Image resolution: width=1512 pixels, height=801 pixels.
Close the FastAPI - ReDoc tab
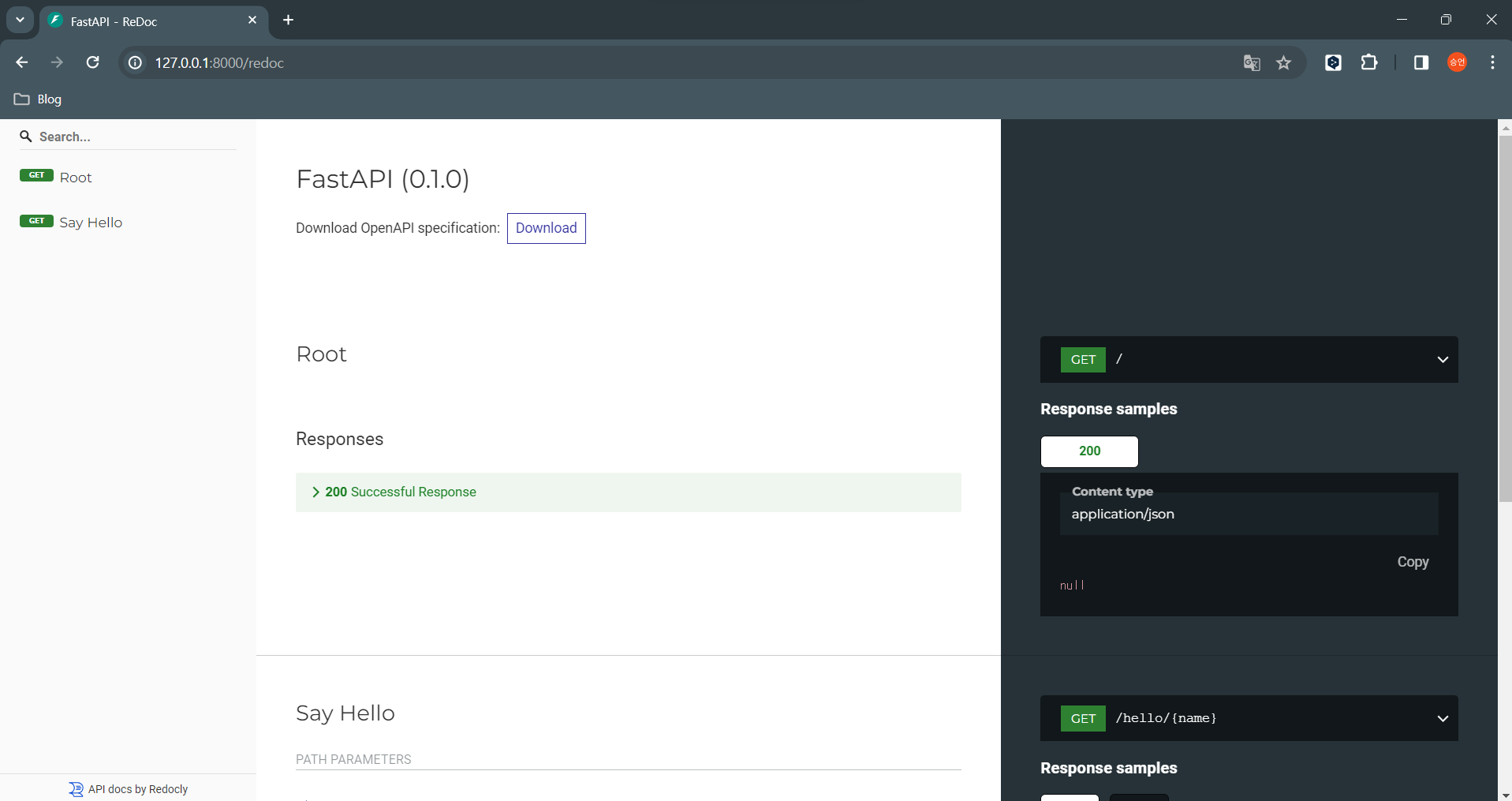point(252,21)
